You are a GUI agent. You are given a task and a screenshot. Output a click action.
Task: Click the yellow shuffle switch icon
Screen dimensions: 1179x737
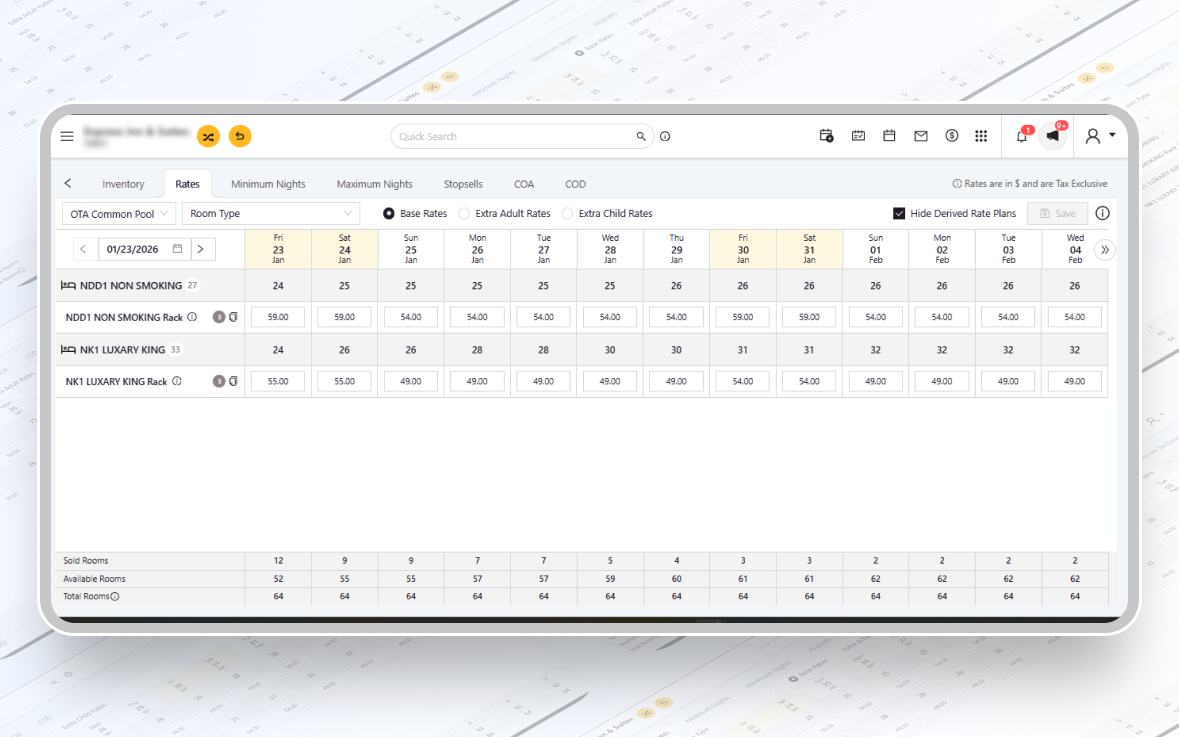point(208,136)
